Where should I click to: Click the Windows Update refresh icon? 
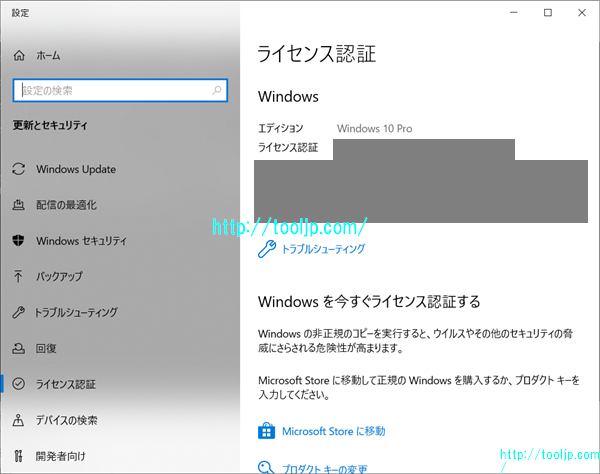tap(19, 169)
